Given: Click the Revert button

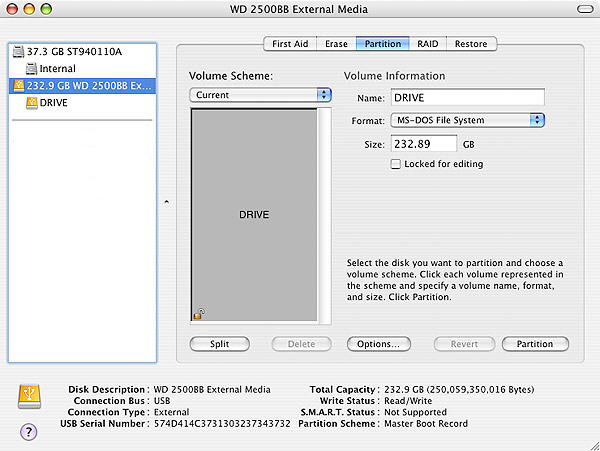Looking at the screenshot, I should point(464,344).
